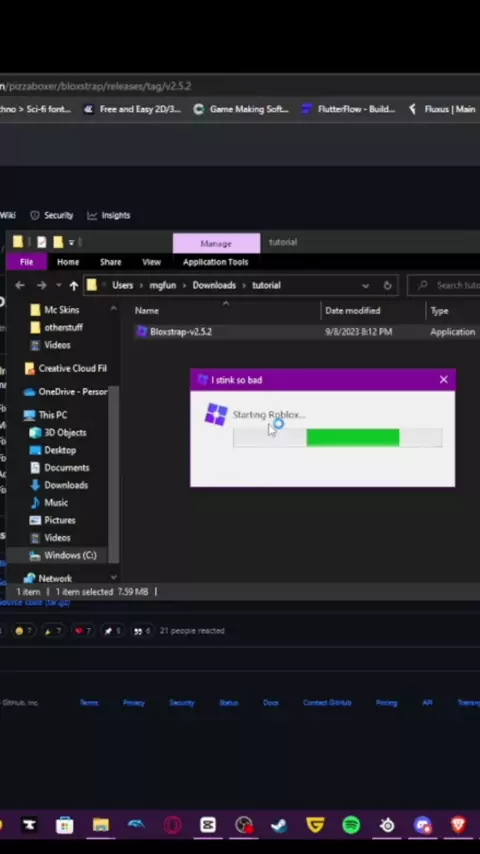Viewport: 480px width, 854px height.
Task: Click the 9/8/2023 8:12 PM date cell
Action: click(x=358, y=332)
